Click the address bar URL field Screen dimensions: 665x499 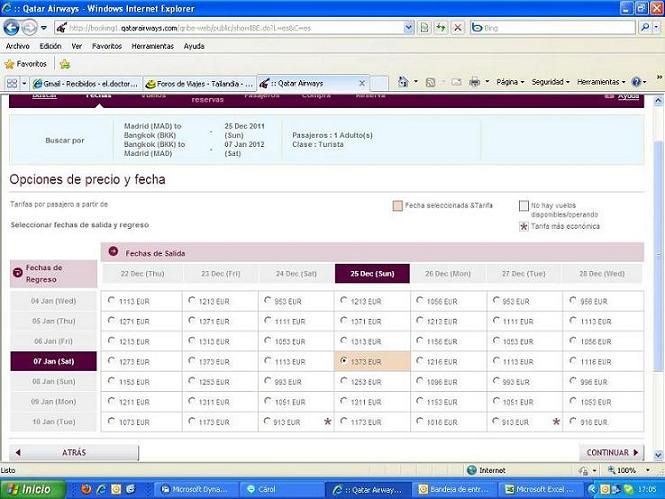click(x=229, y=28)
